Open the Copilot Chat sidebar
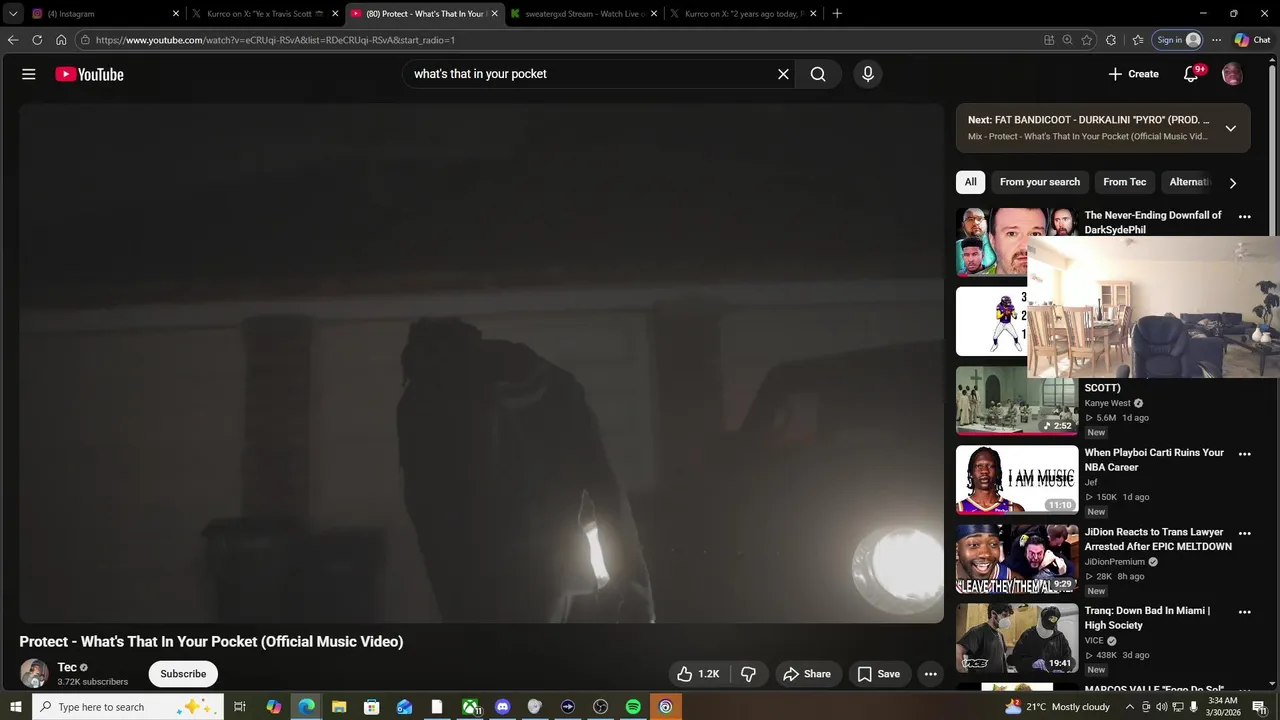The width and height of the screenshot is (1280, 720). (x=1252, y=40)
